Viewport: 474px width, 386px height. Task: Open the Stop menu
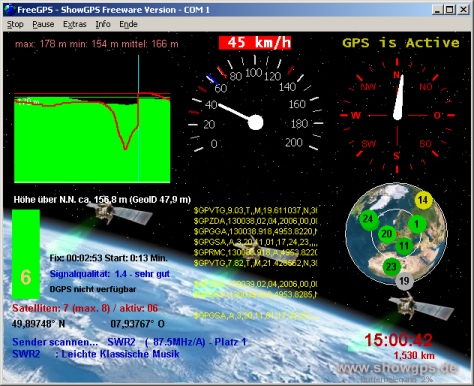click(x=15, y=24)
